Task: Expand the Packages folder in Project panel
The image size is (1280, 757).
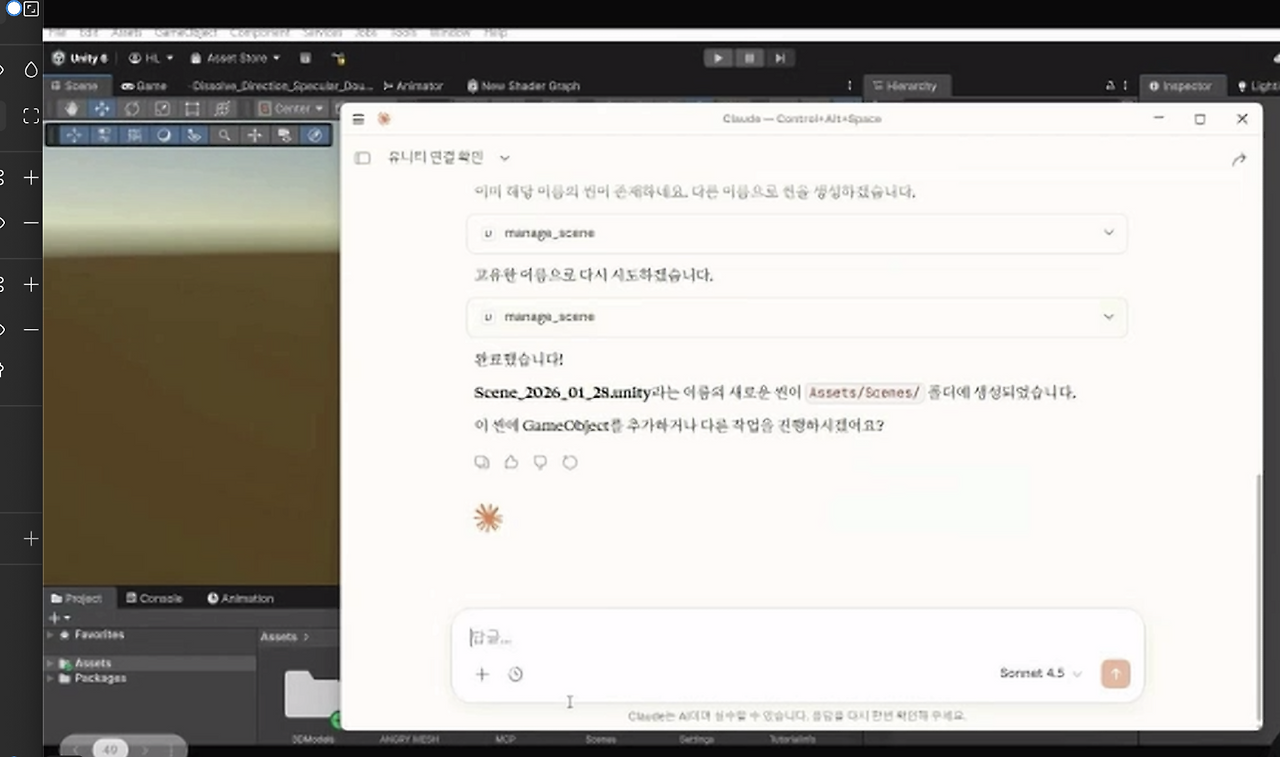Action: pos(51,678)
